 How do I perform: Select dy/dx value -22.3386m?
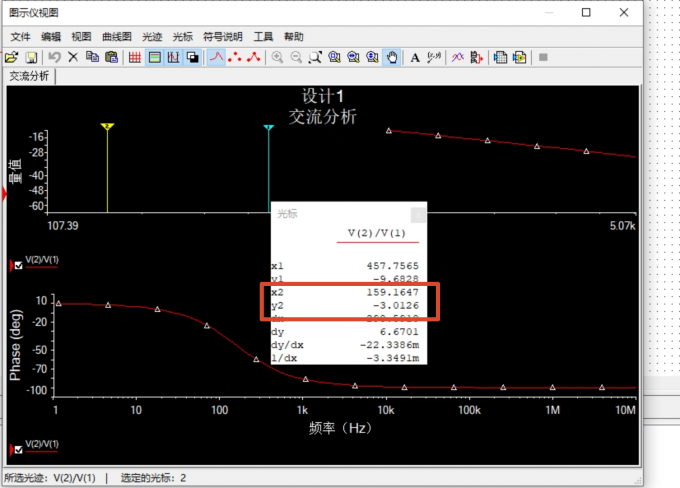tap(389, 345)
